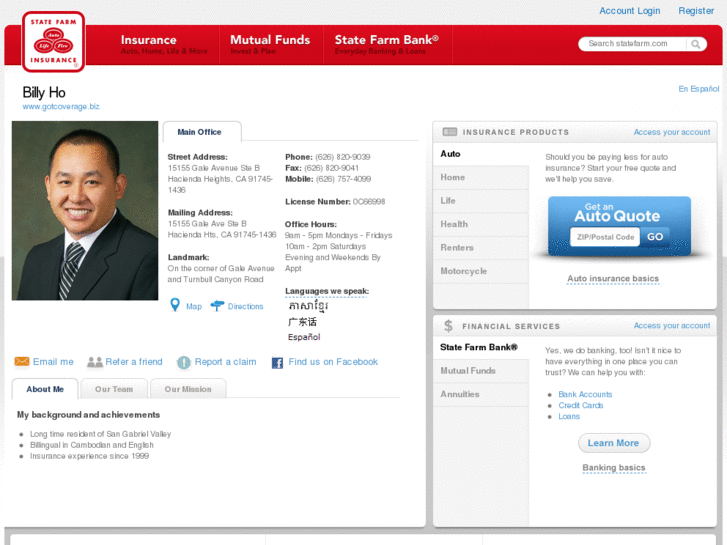727x545 pixels.
Task: Select Life in Insurance Products
Action: pyautogui.click(x=481, y=201)
